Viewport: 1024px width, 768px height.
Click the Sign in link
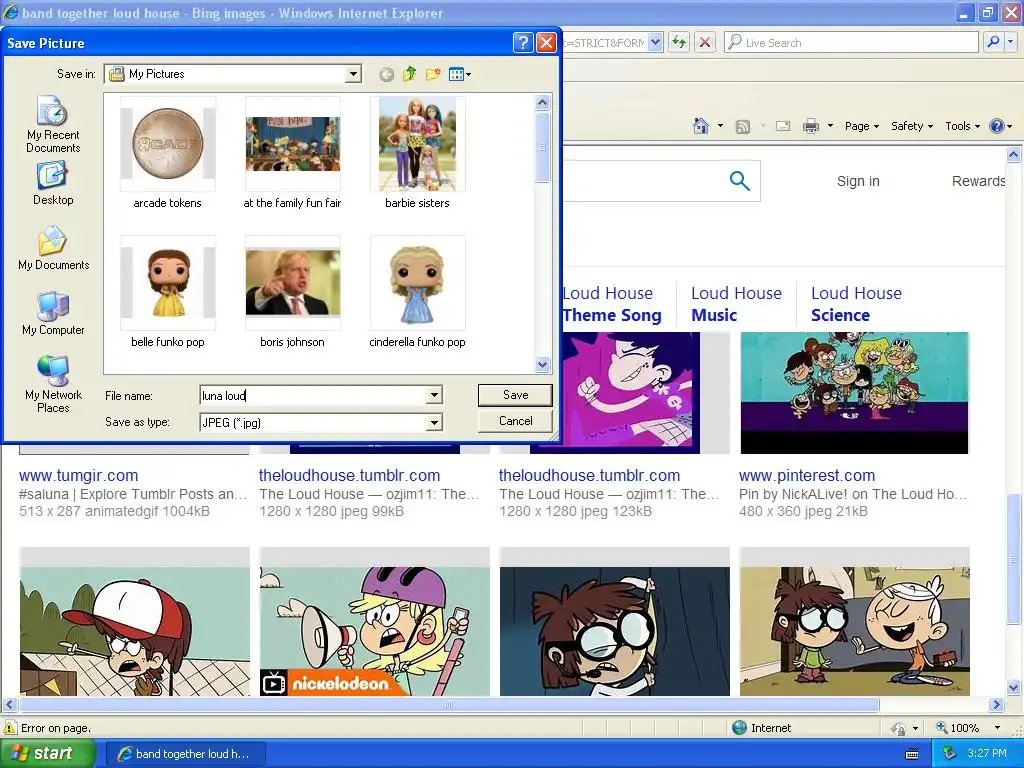(x=858, y=181)
